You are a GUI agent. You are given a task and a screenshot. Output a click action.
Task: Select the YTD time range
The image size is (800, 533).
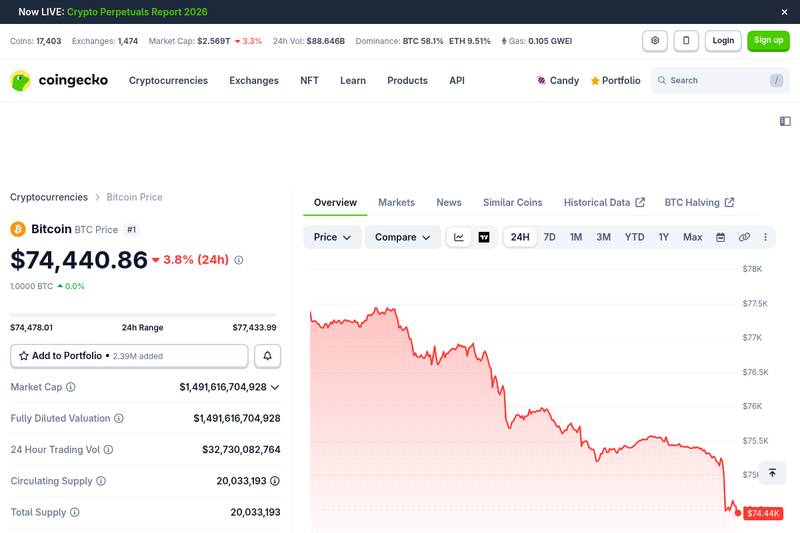pos(634,237)
